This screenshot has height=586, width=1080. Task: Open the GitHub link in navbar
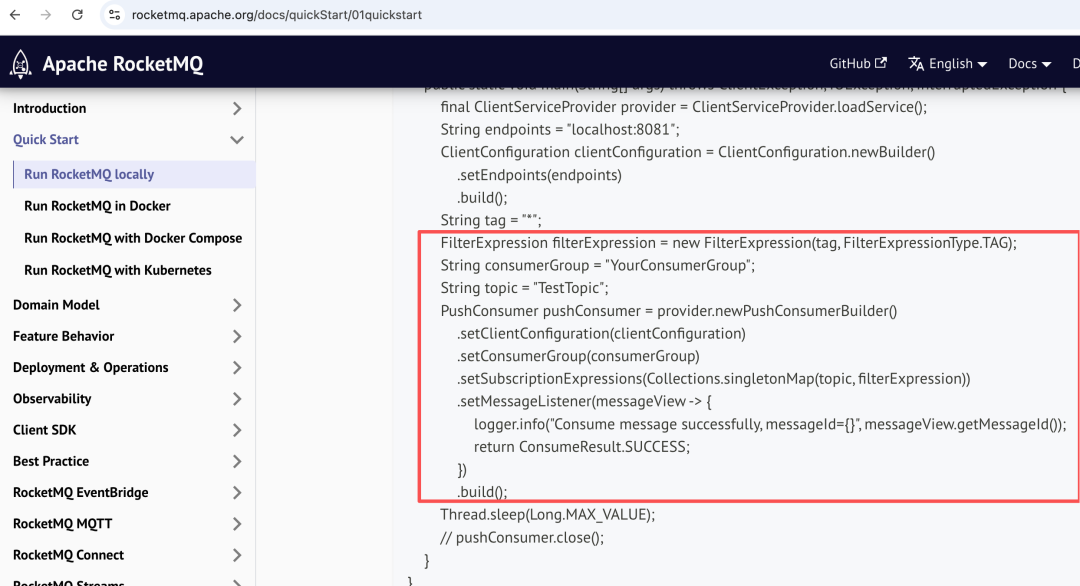(858, 63)
